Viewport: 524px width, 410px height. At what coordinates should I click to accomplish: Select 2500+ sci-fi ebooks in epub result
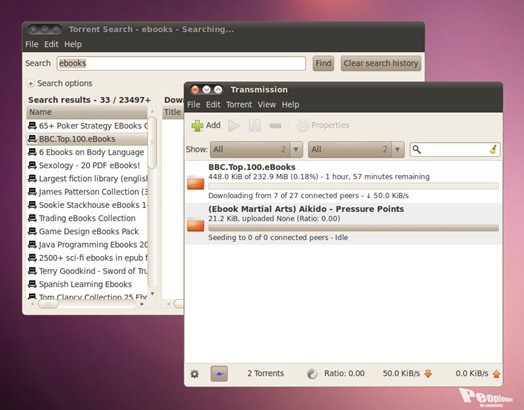87,258
